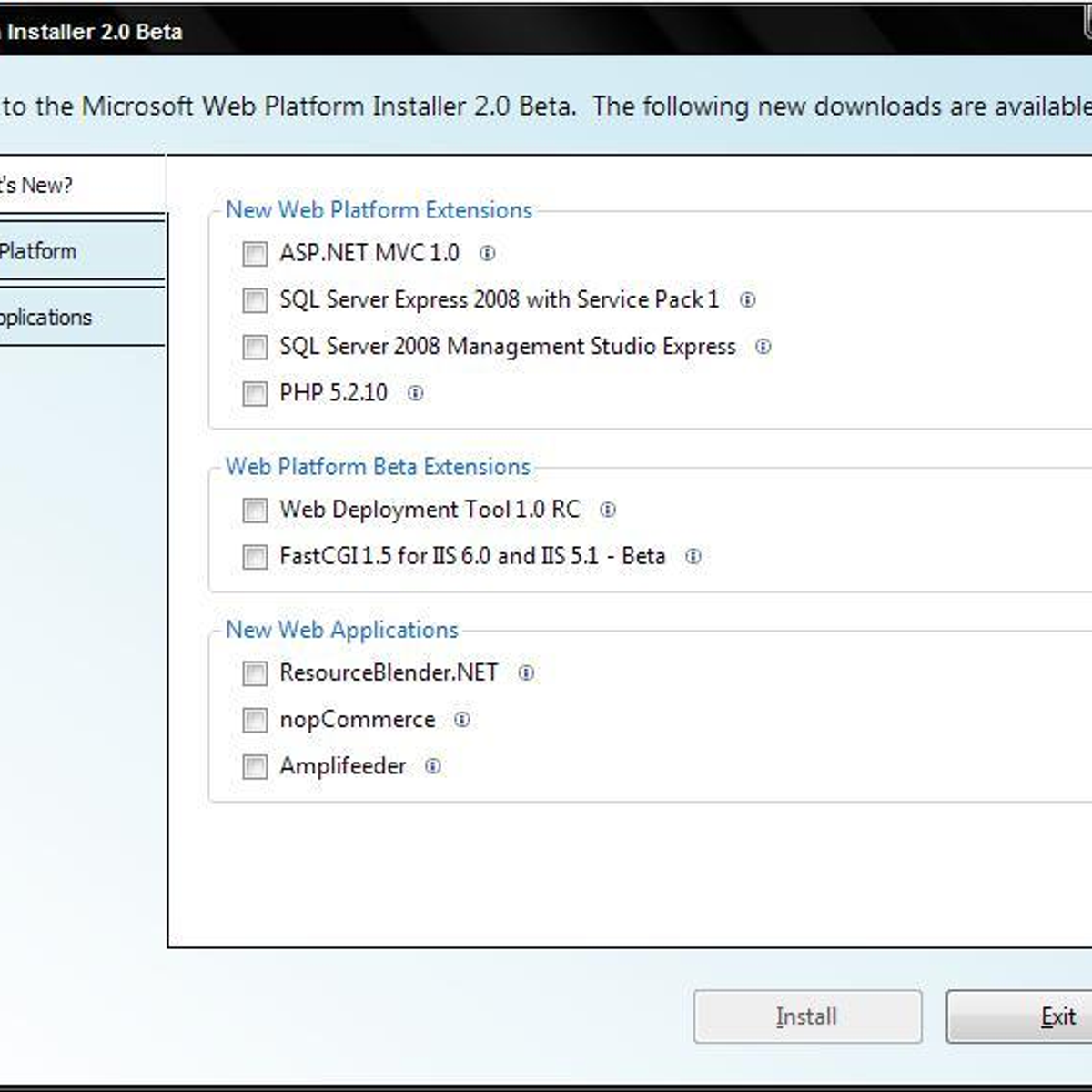Show info for SQL Server Express 2008 with Service Pack 1

pyautogui.click(x=747, y=299)
